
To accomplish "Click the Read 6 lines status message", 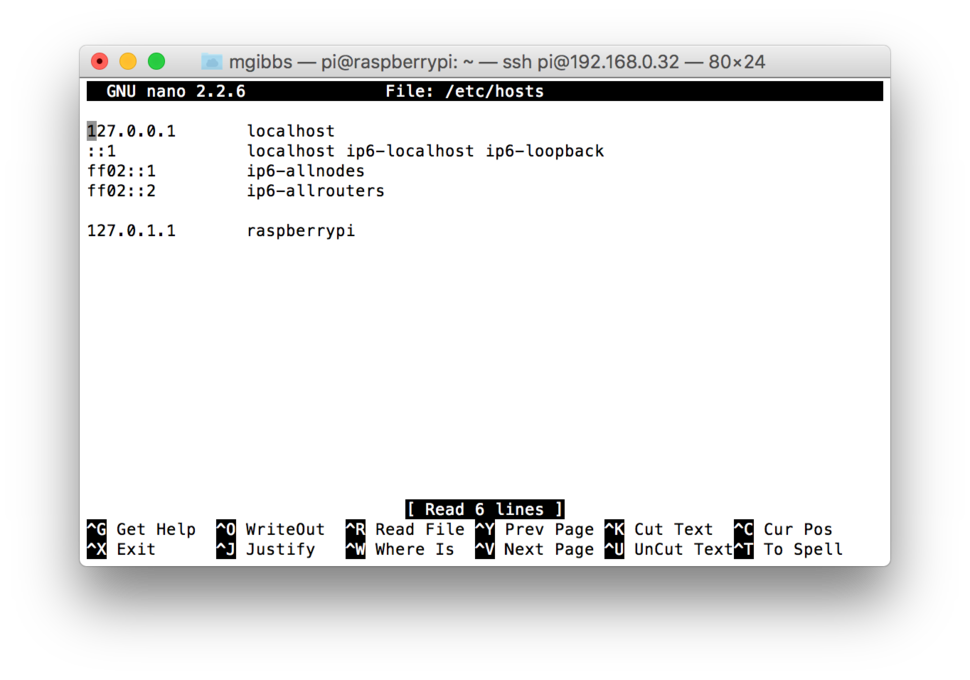I will click(485, 509).
